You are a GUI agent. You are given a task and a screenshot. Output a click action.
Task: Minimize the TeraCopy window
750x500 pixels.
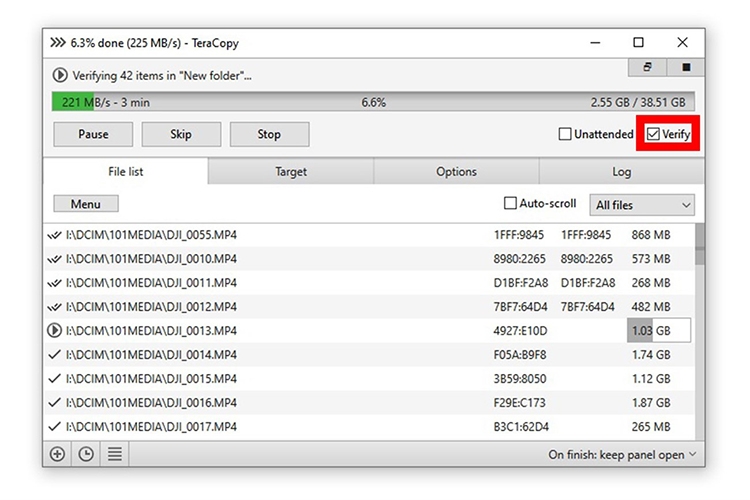point(595,43)
